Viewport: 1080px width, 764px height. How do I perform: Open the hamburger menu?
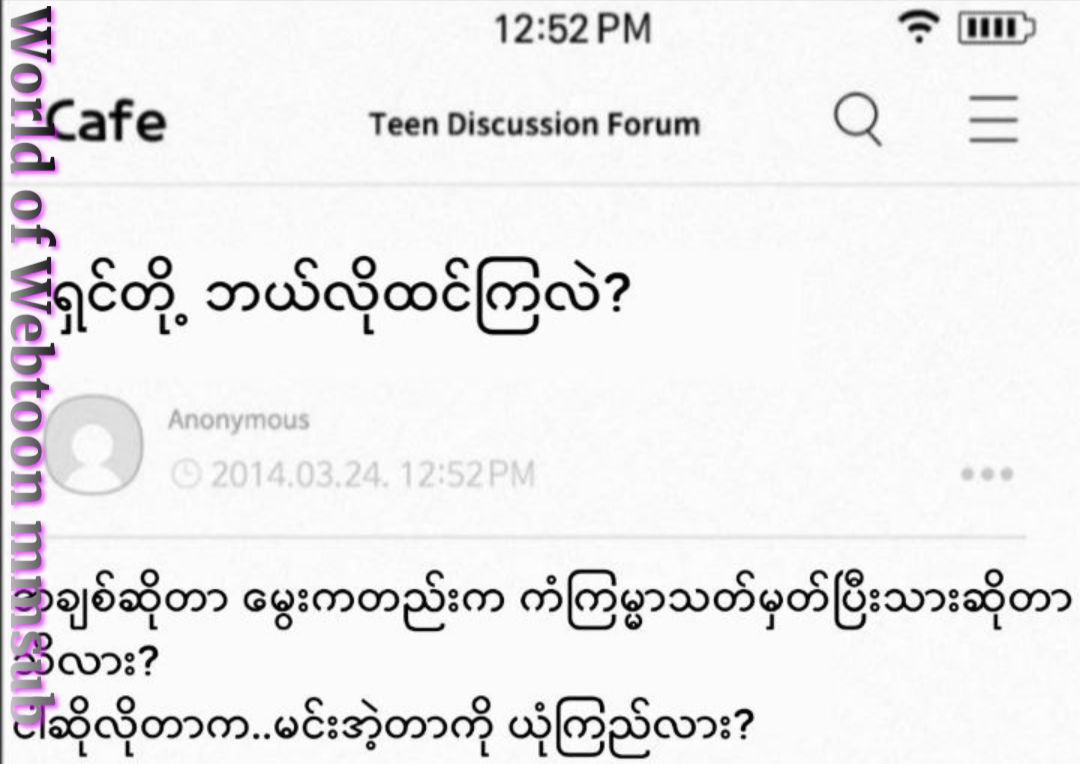point(993,121)
